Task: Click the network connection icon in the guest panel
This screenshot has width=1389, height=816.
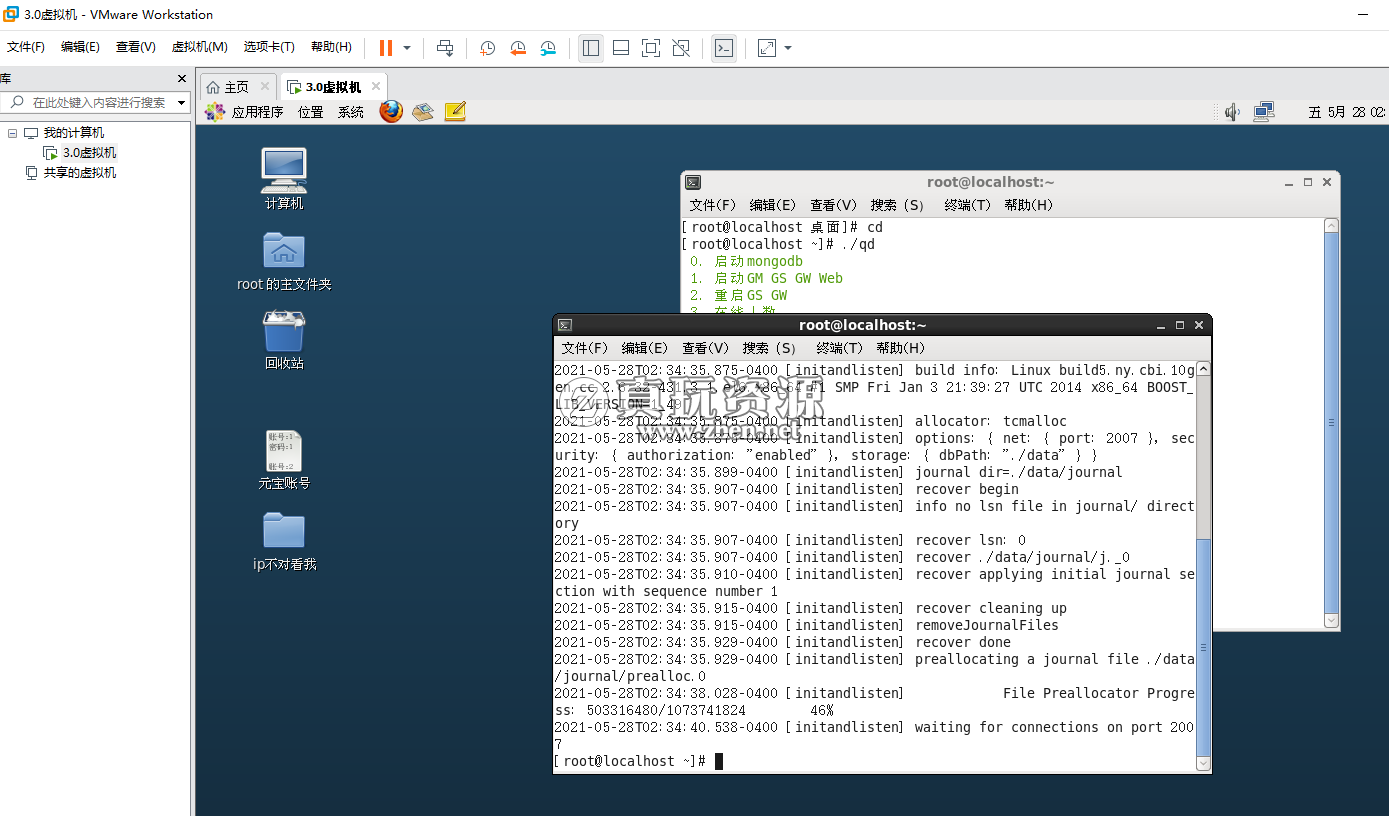Action: [x=1264, y=111]
